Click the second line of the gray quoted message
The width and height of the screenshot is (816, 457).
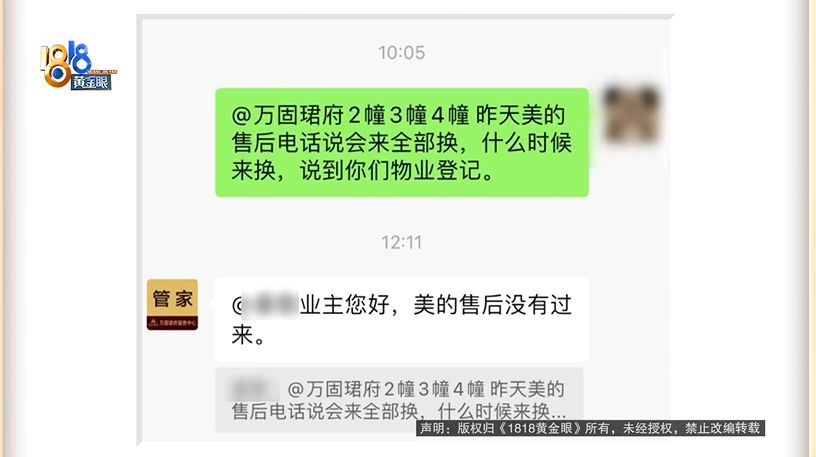[x=399, y=412]
